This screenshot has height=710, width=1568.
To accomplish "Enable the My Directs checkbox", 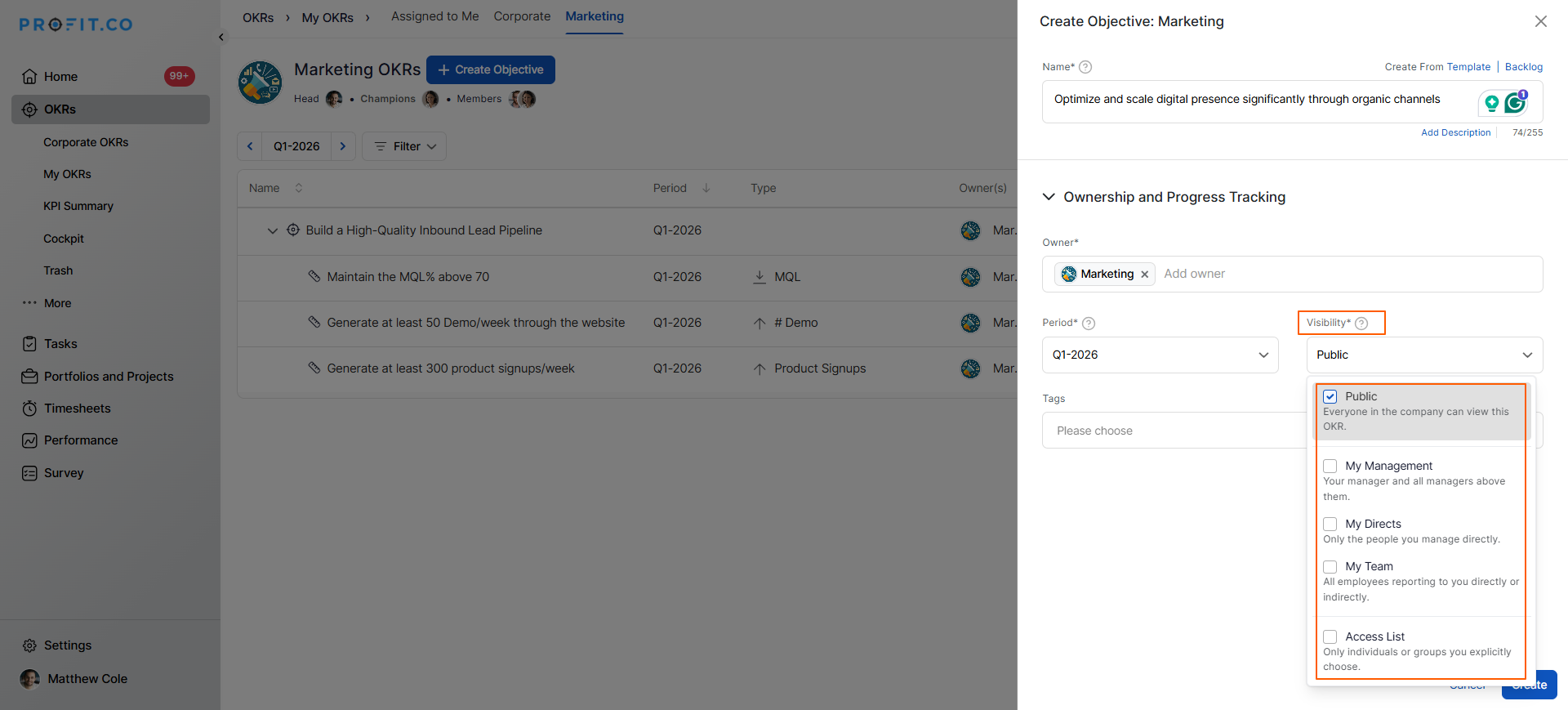I will [x=1330, y=524].
